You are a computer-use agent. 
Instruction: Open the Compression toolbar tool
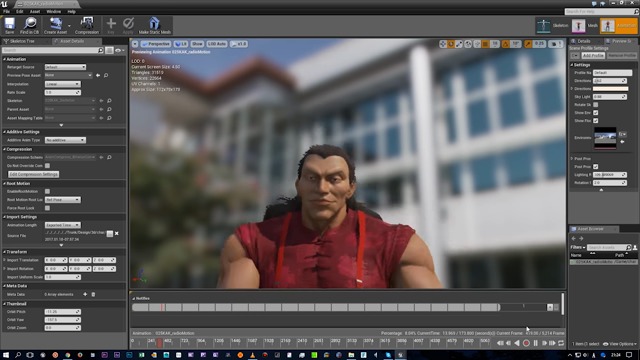(x=87, y=25)
